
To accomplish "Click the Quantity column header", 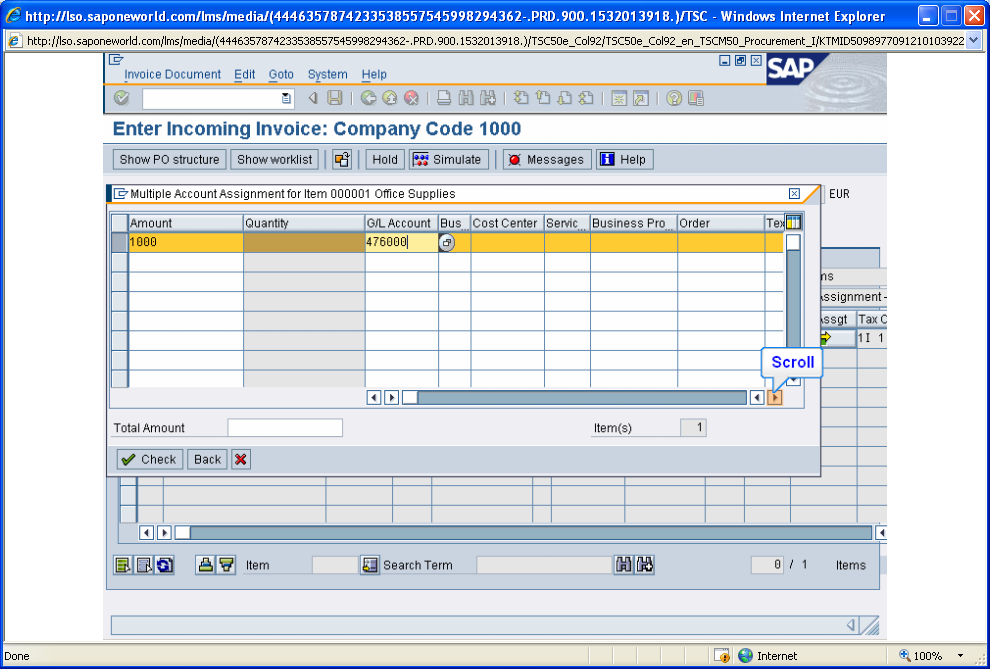I will coord(304,223).
